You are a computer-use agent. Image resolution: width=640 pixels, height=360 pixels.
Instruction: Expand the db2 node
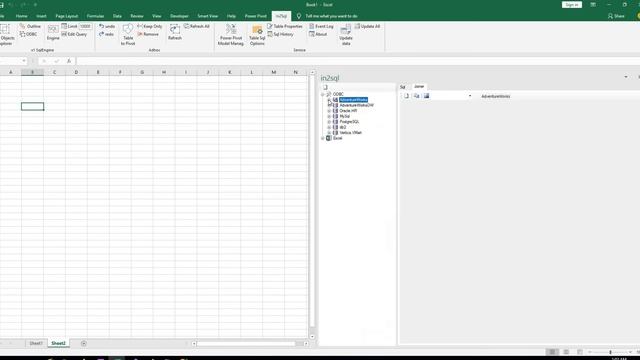click(329, 127)
